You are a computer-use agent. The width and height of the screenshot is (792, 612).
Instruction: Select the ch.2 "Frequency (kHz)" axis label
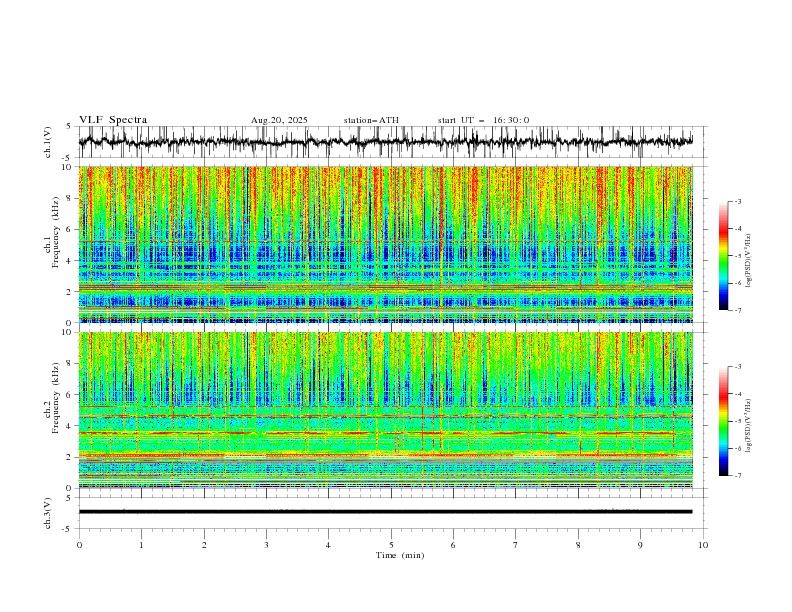click(x=55, y=397)
